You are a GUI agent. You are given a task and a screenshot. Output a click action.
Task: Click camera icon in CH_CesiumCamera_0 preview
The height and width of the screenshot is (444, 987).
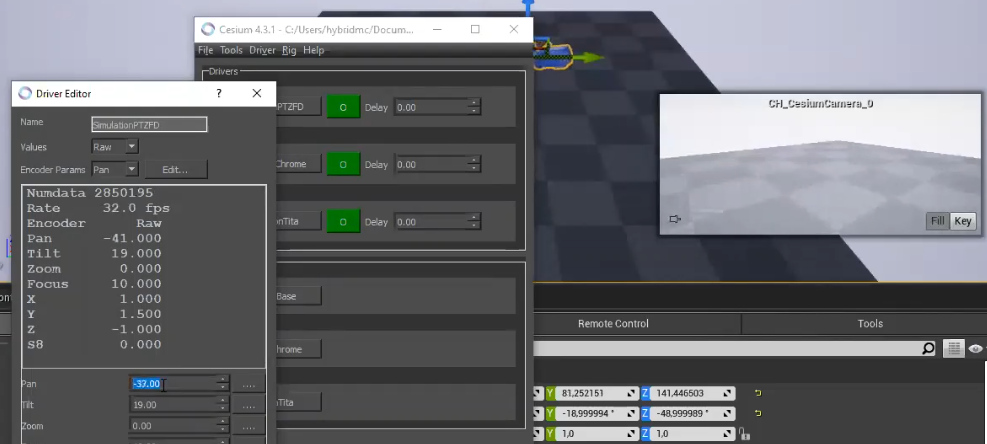tap(675, 219)
